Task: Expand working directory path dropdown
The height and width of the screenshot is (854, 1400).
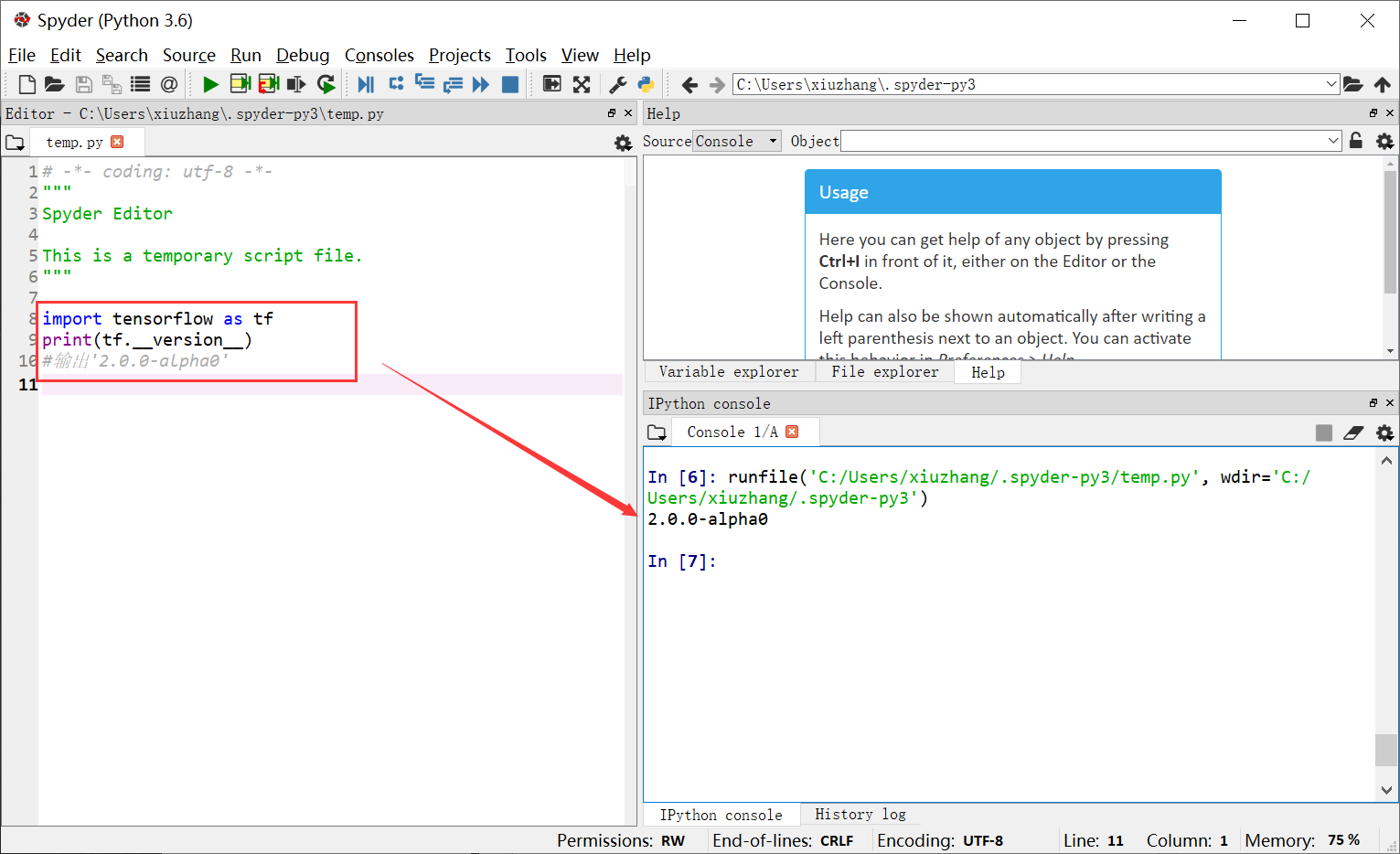Action: point(1331,84)
